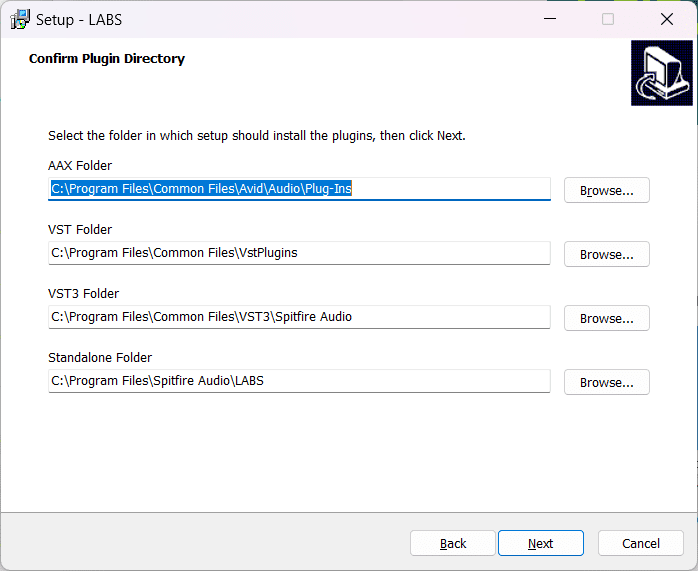The width and height of the screenshot is (698, 571).
Task: Click the "Setup - LABS" title text
Action: (x=79, y=20)
